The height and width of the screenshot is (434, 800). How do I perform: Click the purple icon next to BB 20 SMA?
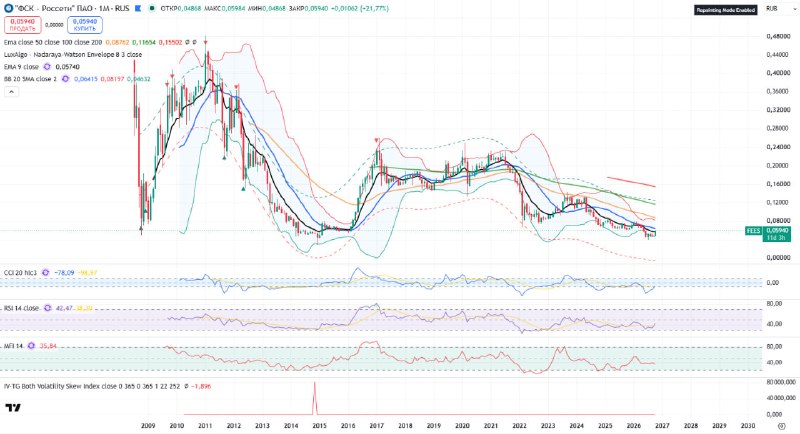tap(65, 79)
